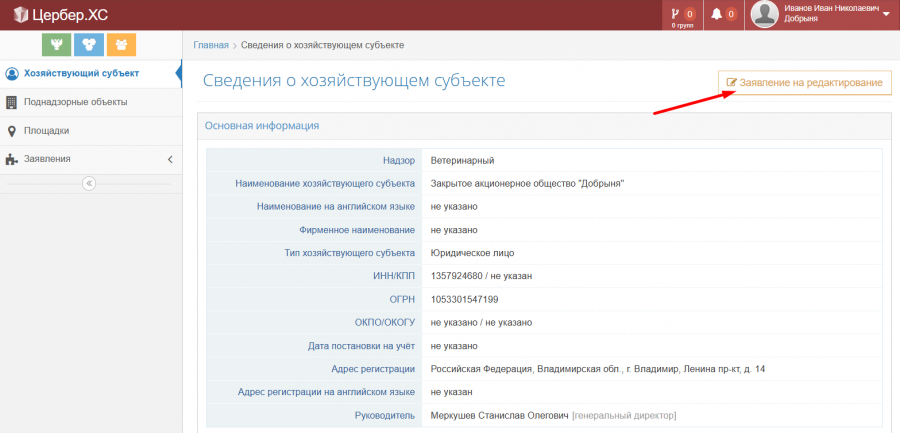Click the groups branch icon in header

[676, 14]
